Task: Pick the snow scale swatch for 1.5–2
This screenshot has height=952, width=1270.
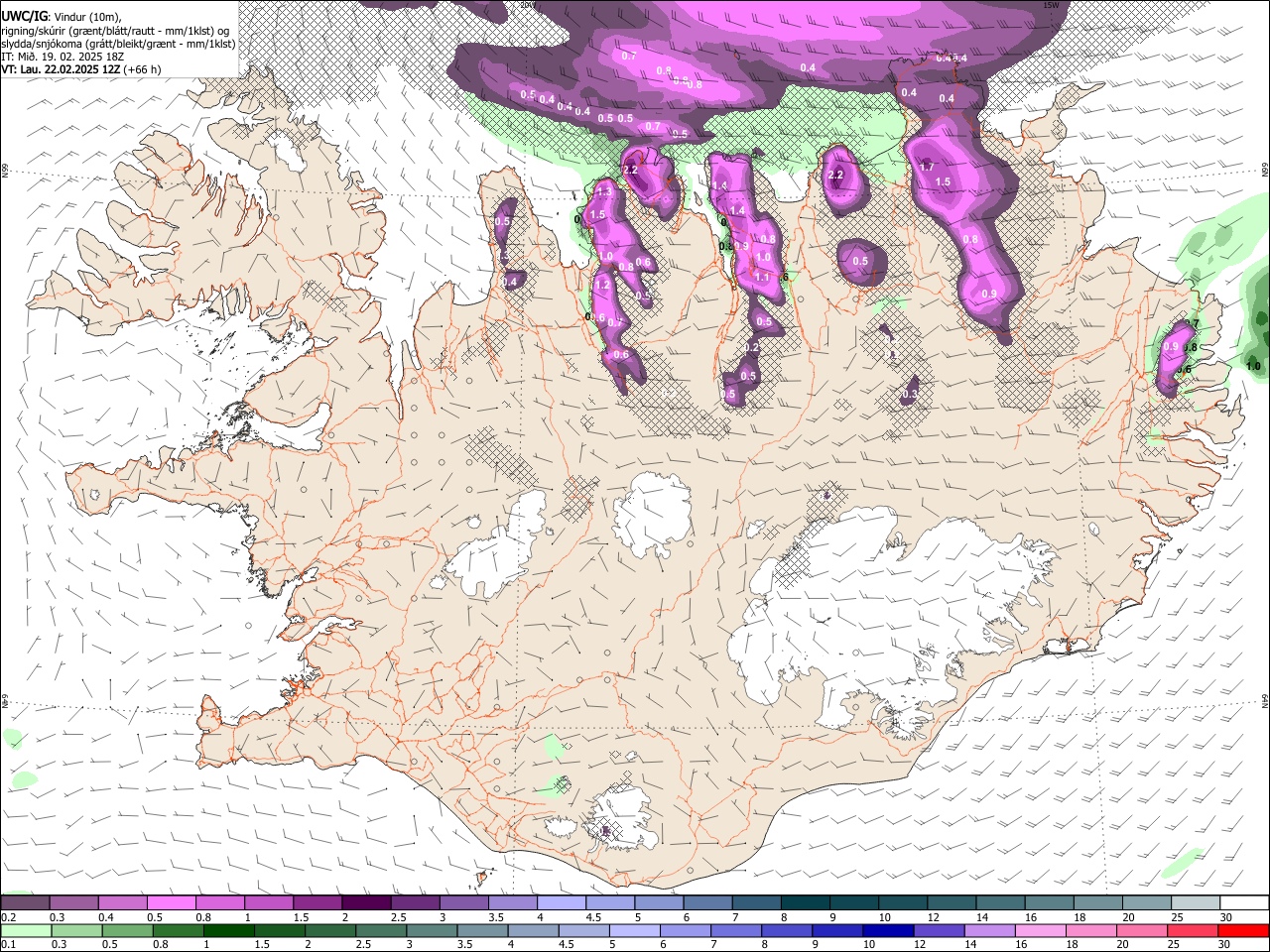Action: click(x=317, y=902)
